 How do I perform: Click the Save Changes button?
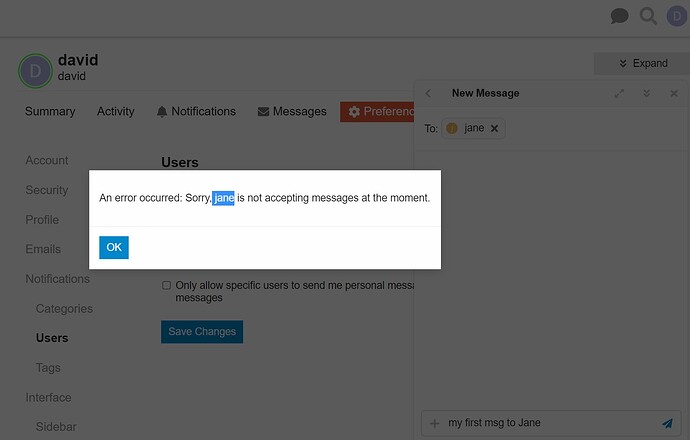pos(202,331)
